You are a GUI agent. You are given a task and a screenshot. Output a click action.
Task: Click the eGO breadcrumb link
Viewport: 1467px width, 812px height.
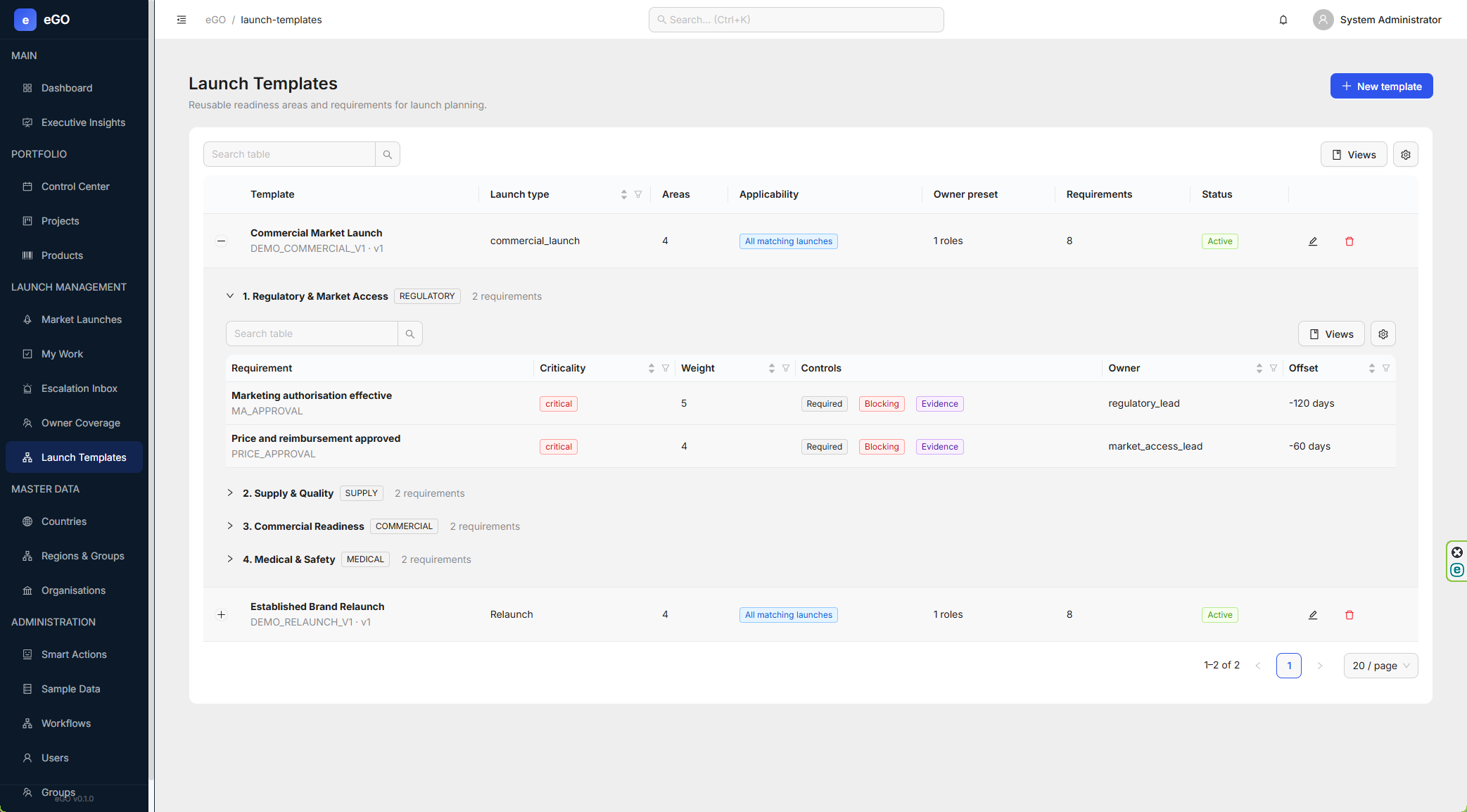pyautogui.click(x=215, y=20)
